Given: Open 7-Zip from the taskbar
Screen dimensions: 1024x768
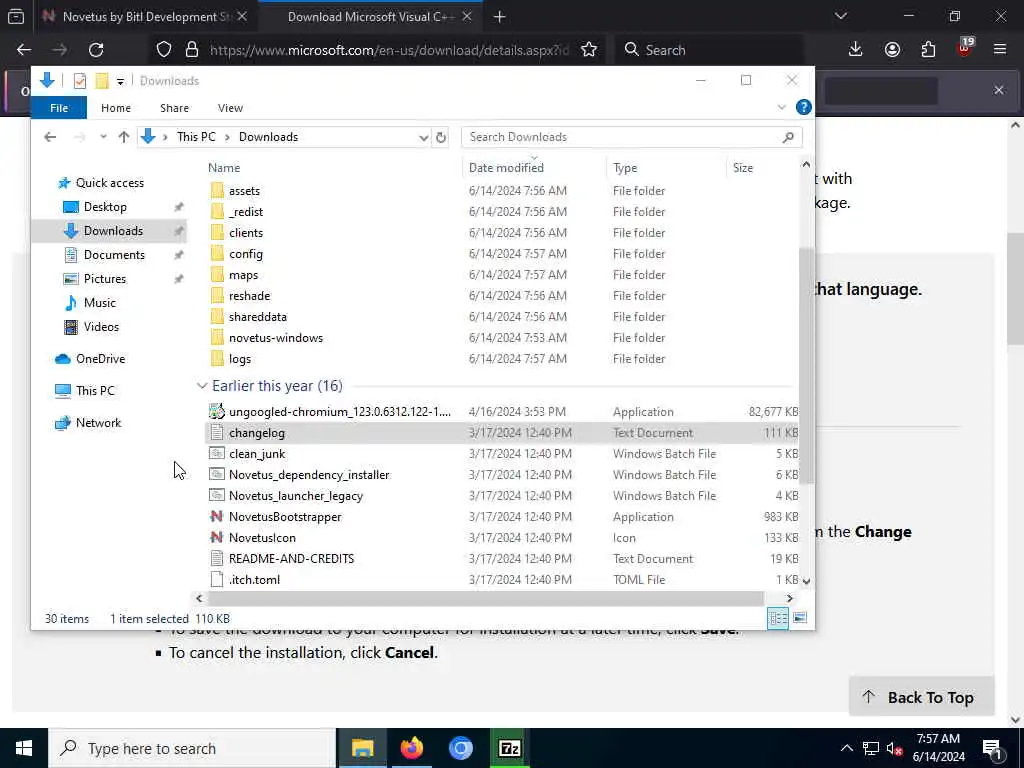Looking at the screenshot, I should pyautogui.click(x=509, y=748).
